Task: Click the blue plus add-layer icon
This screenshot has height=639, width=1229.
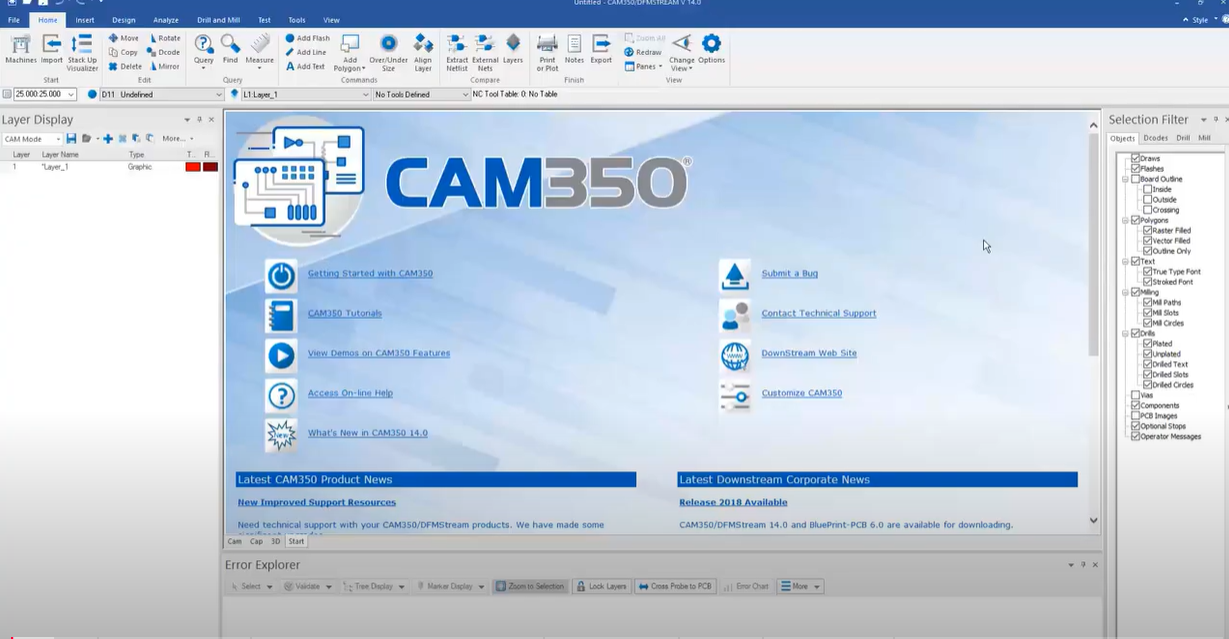Action: tap(108, 138)
